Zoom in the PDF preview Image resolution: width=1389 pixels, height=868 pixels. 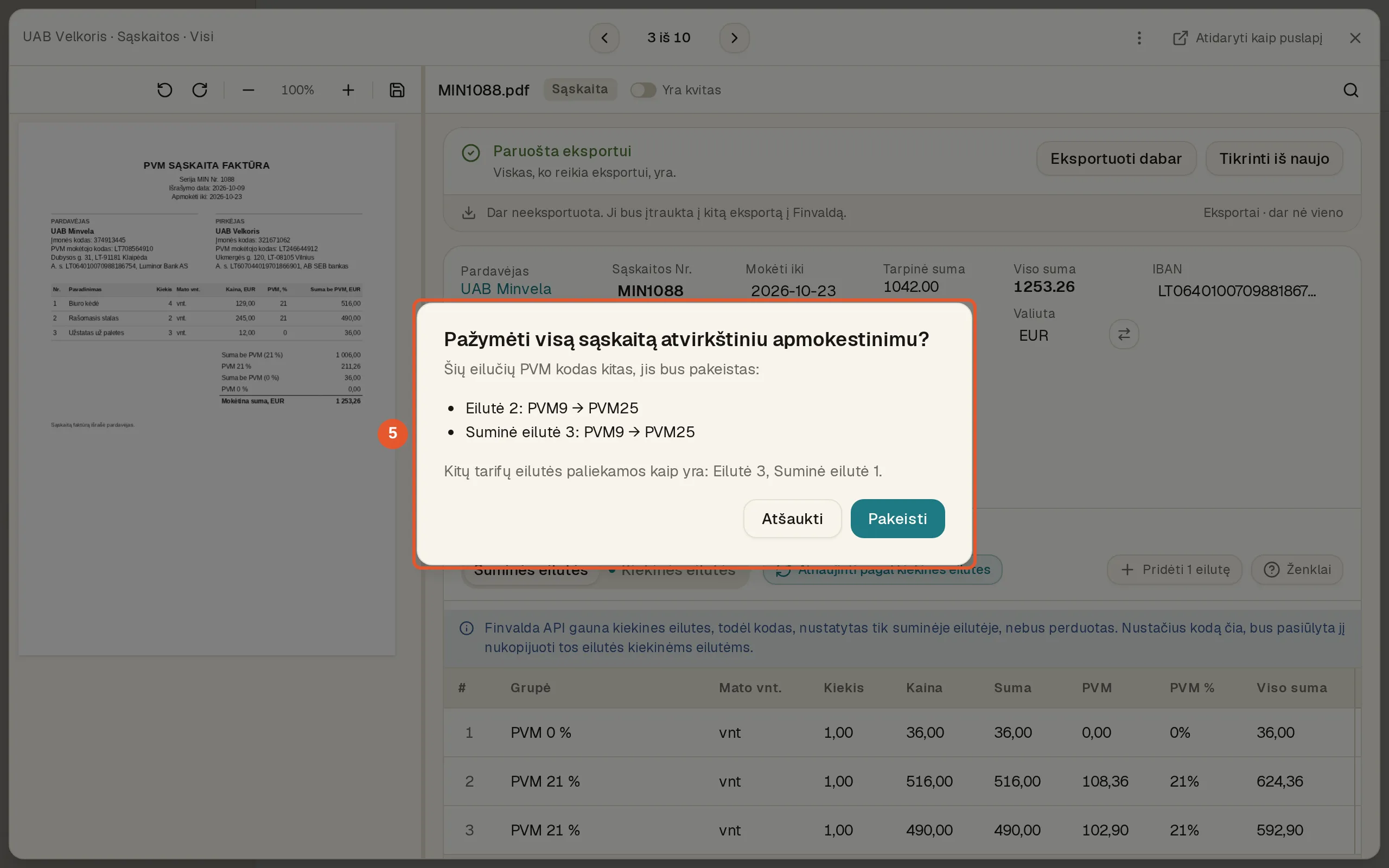(348, 90)
